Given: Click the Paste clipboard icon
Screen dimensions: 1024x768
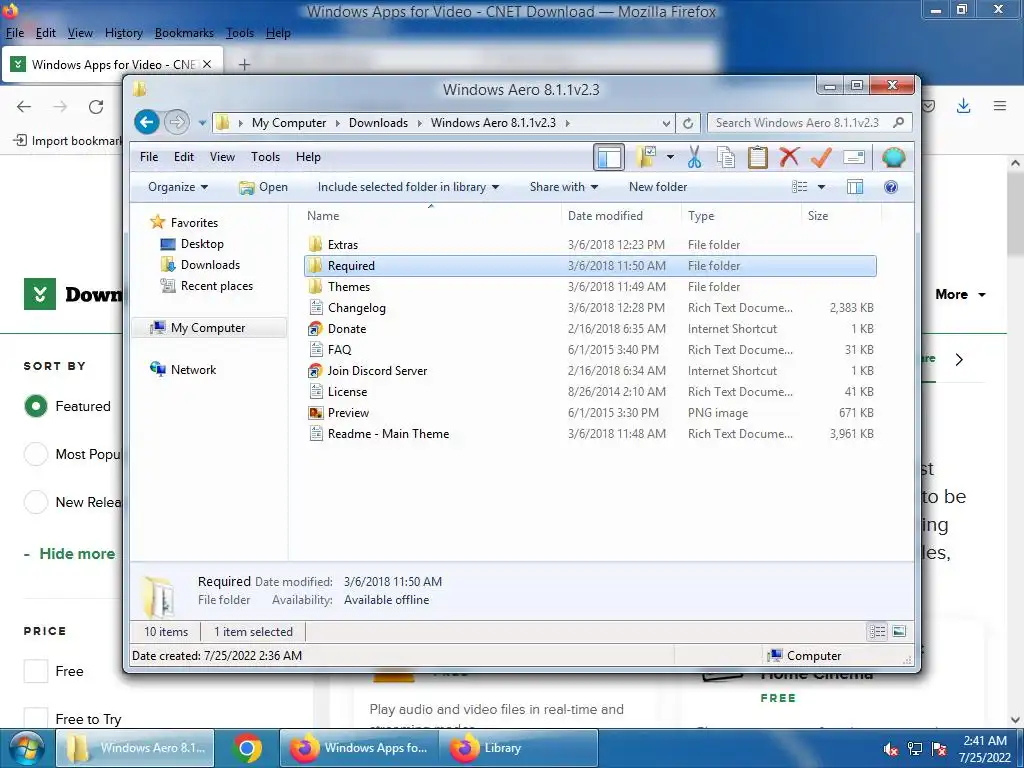Looking at the screenshot, I should 758,157.
